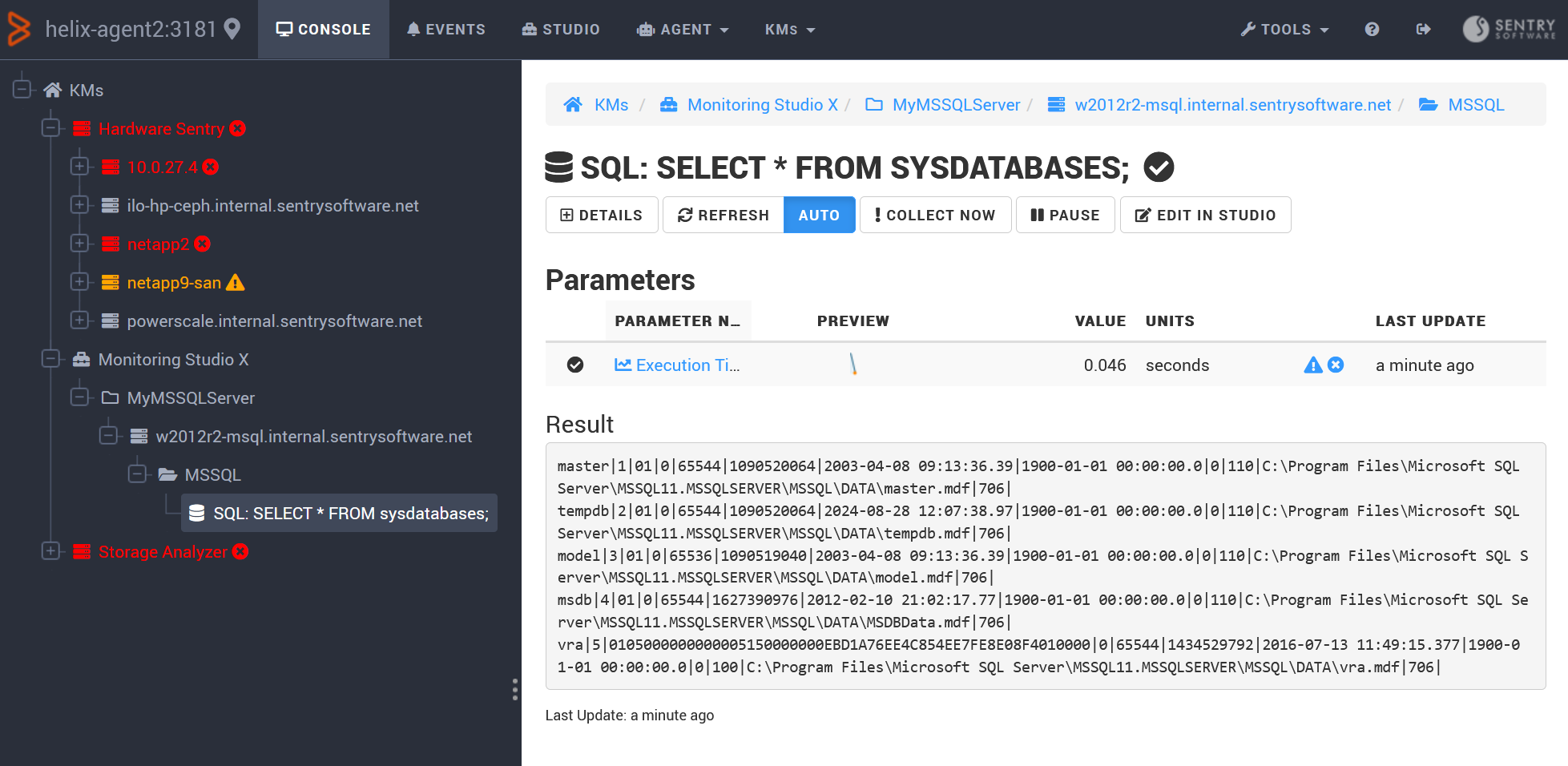Viewport: 1568px width, 766px height.
Task: Click the help question mark icon
Action: click(x=1372, y=30)
